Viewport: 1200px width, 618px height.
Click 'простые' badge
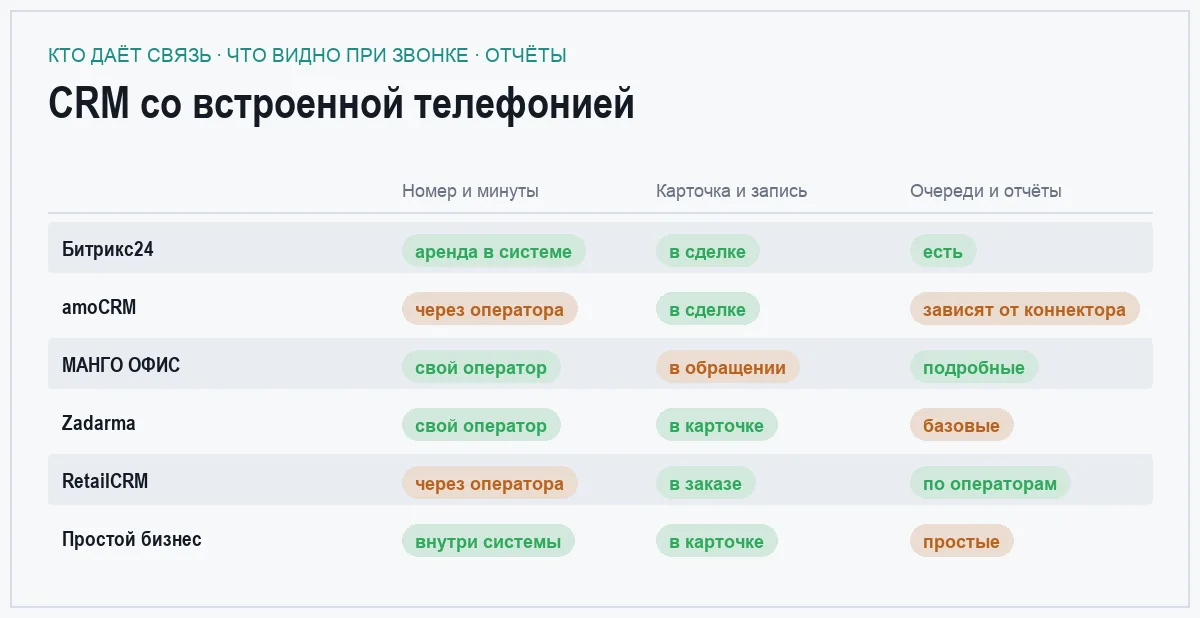click(962, 541)
